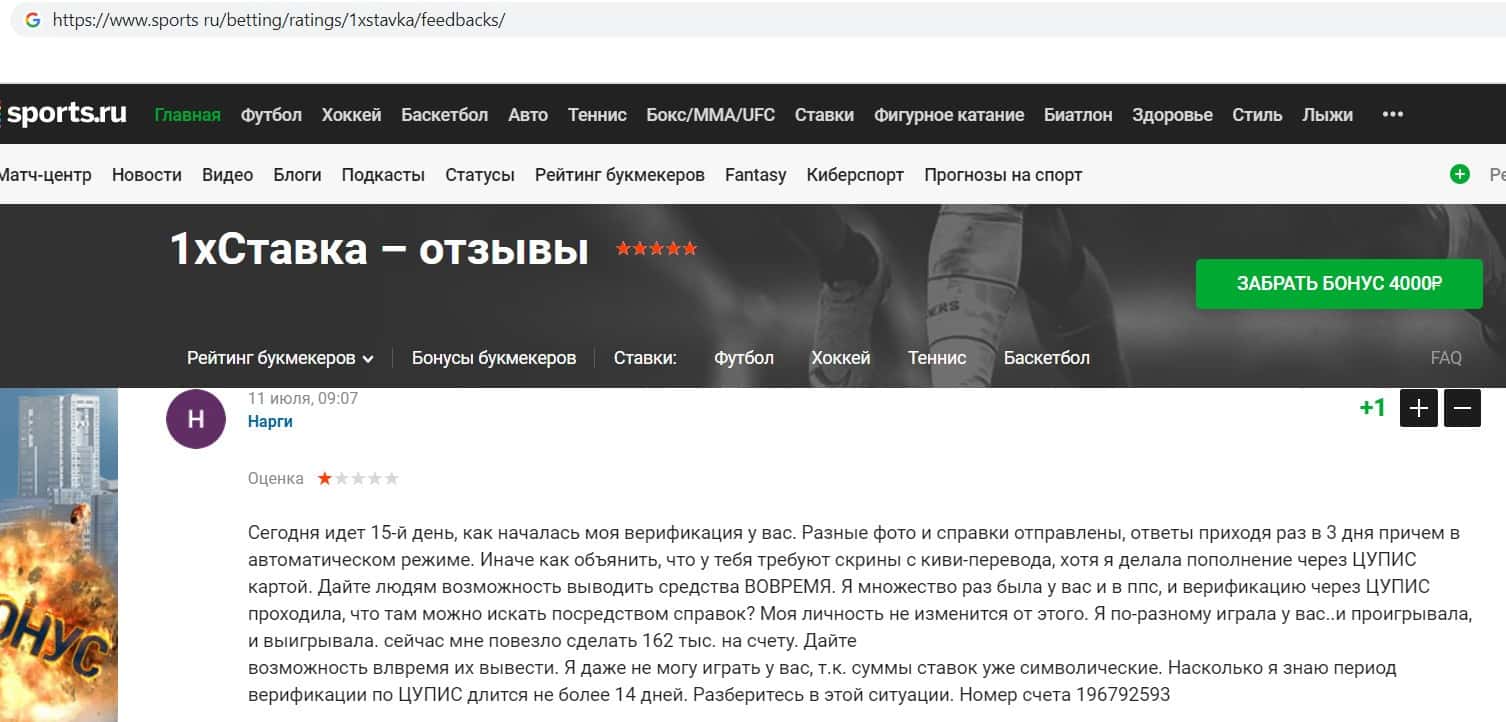Go to the Ставки top menu section

pyautogui.click(x=824, y=115)
